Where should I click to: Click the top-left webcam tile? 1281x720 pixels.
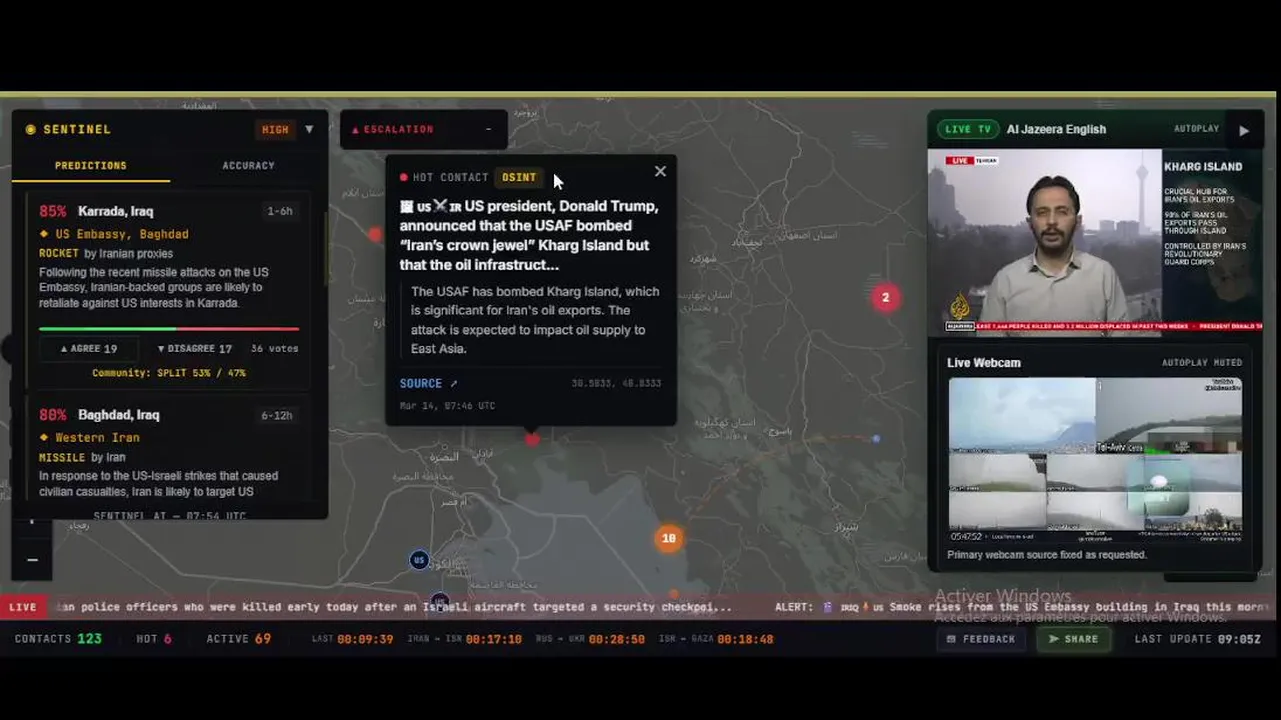pyautogui.click(x=1022, y=415)
